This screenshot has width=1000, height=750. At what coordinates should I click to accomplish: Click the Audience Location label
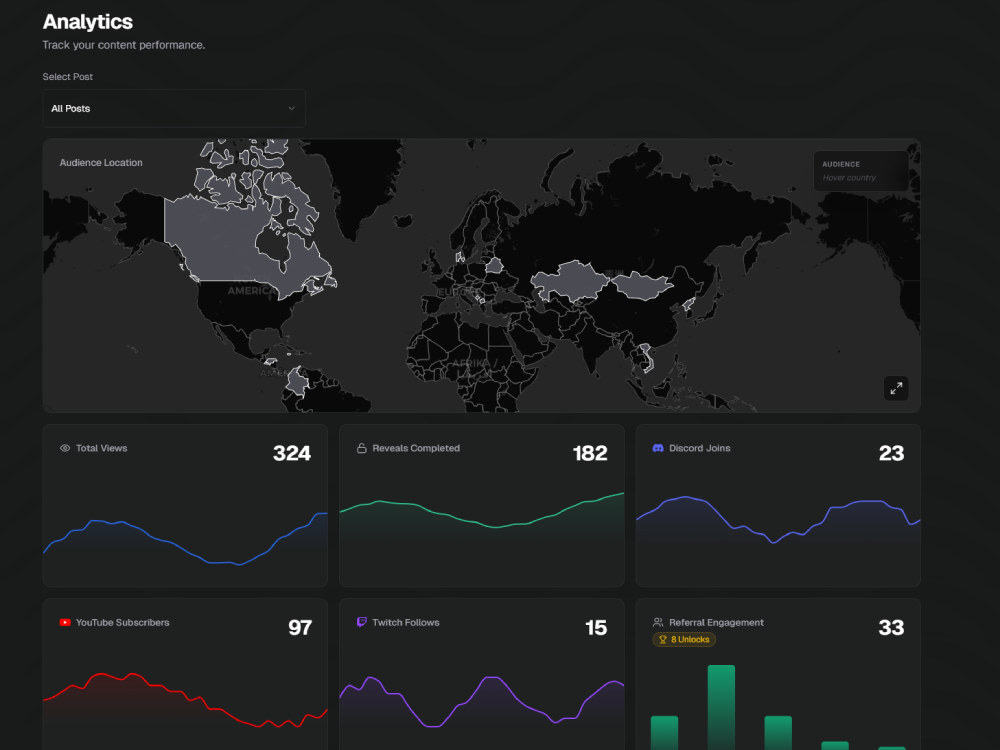point(101,163)
